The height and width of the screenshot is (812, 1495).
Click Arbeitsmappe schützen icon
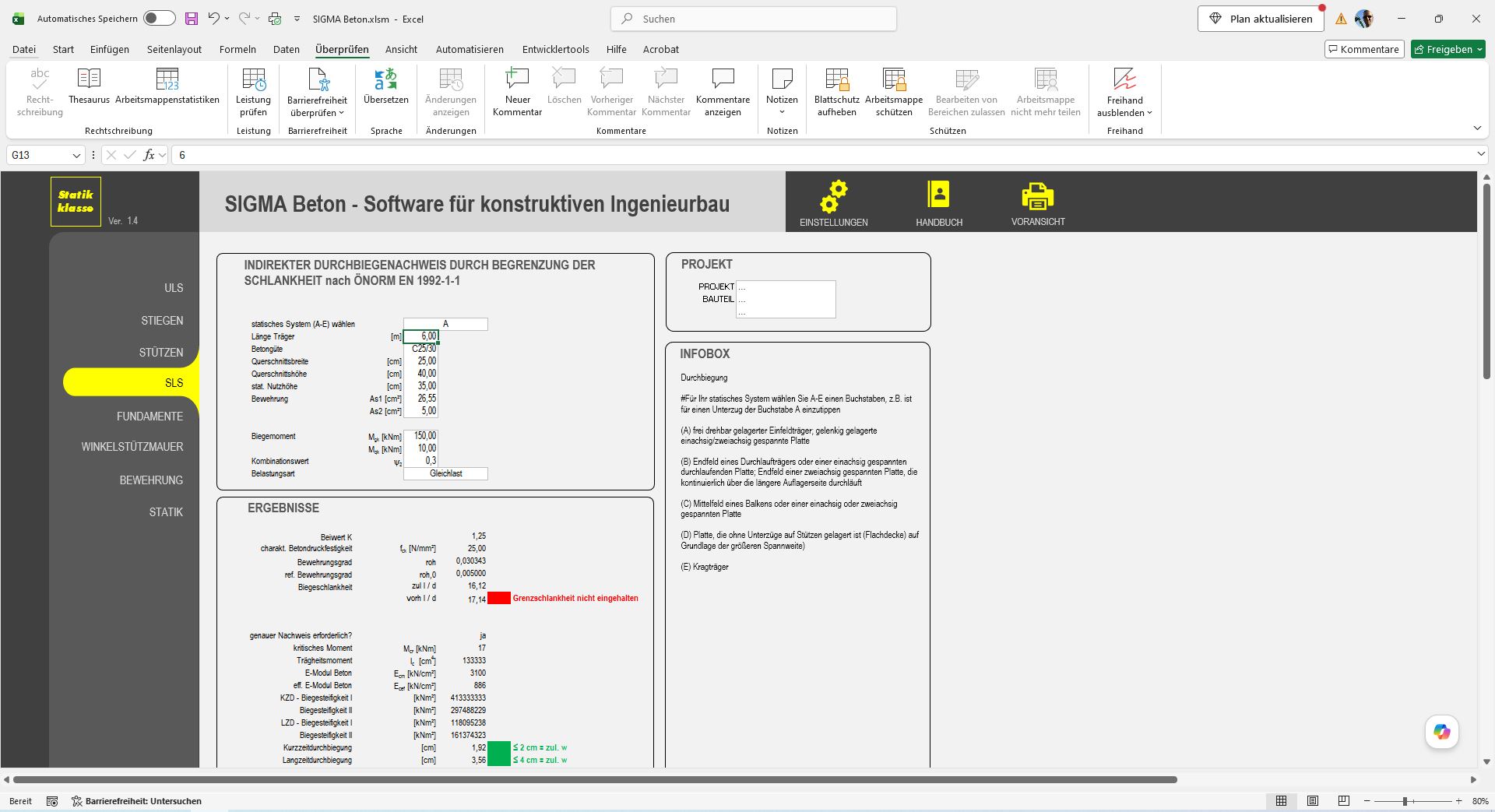894,92
